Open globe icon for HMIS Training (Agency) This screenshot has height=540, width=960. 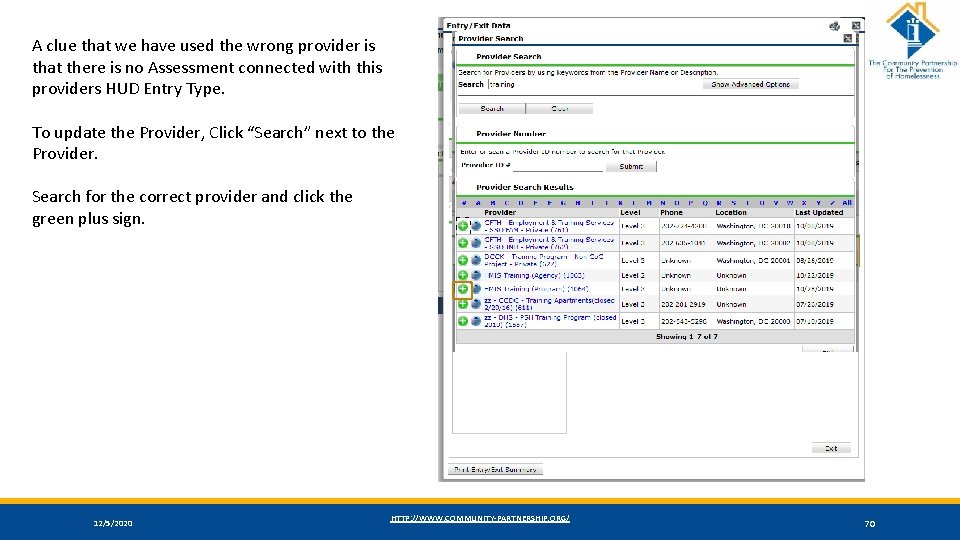click(476, 276)
